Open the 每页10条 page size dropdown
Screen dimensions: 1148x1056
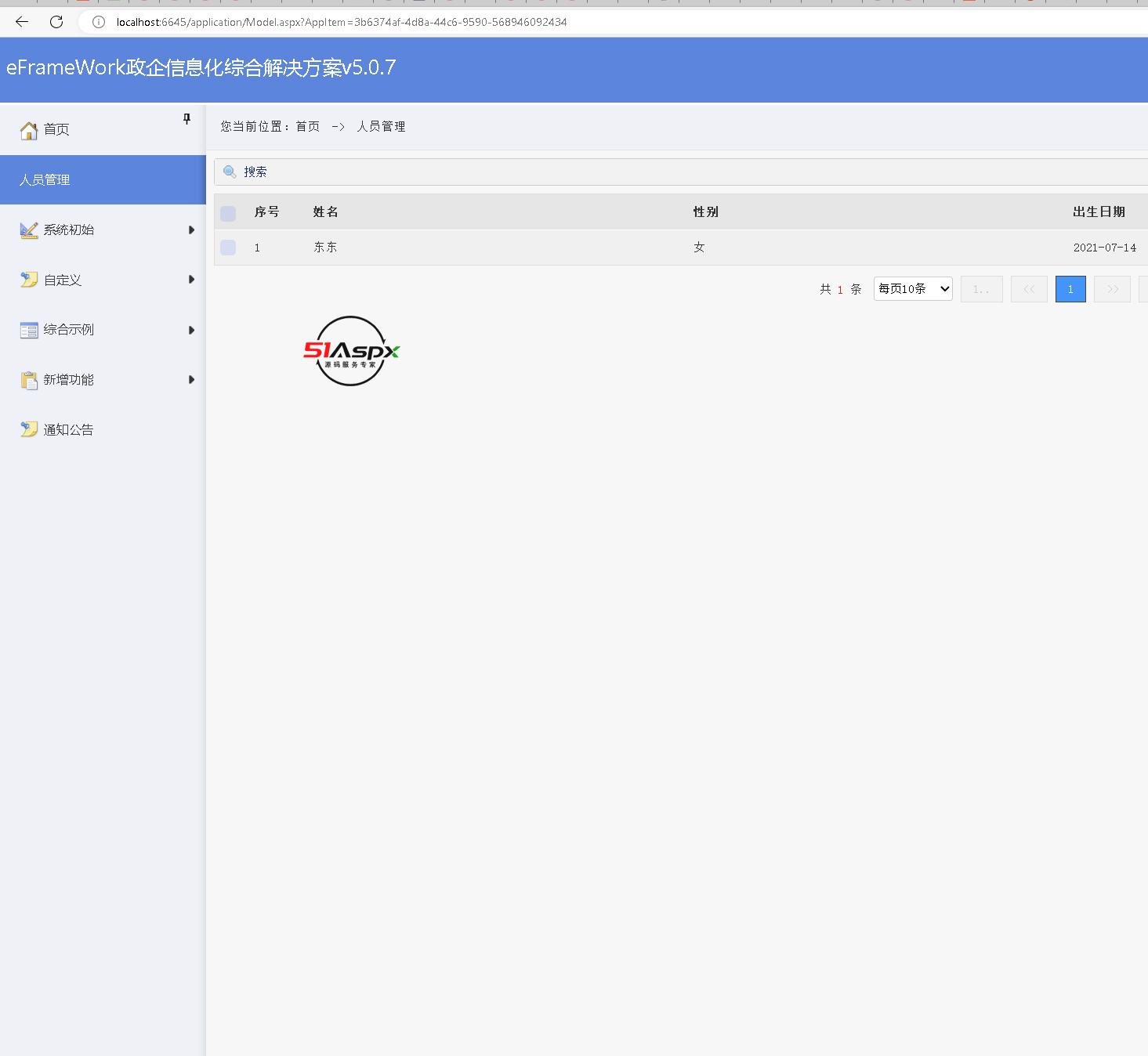pyautogui.click(x=913, y=288)
